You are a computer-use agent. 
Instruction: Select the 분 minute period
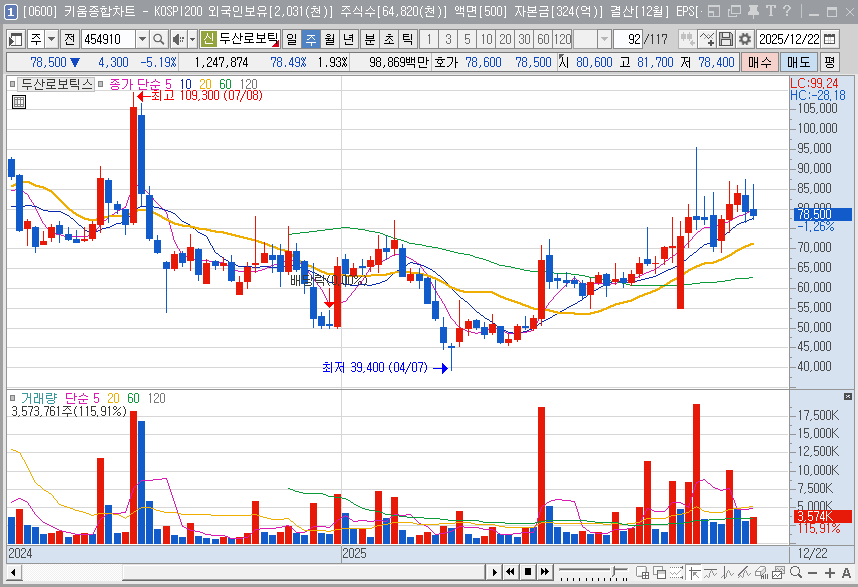coord(370,39)
